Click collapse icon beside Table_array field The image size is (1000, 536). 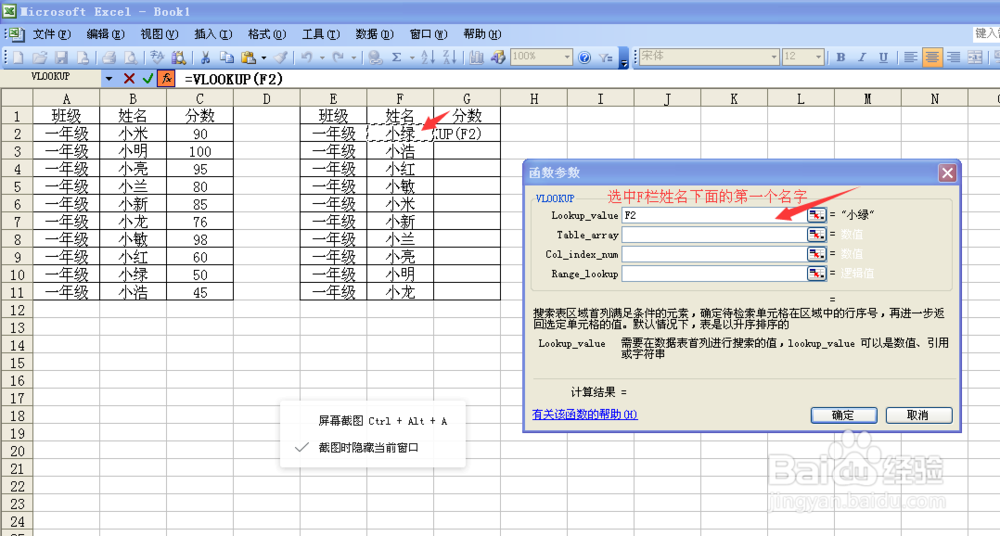(x=816, y=235)
